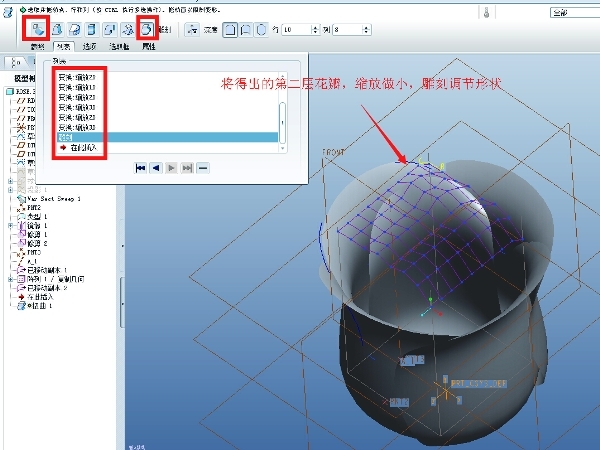Step back one operation in list
The image size is (600, 450).
(x=156, y=168)
